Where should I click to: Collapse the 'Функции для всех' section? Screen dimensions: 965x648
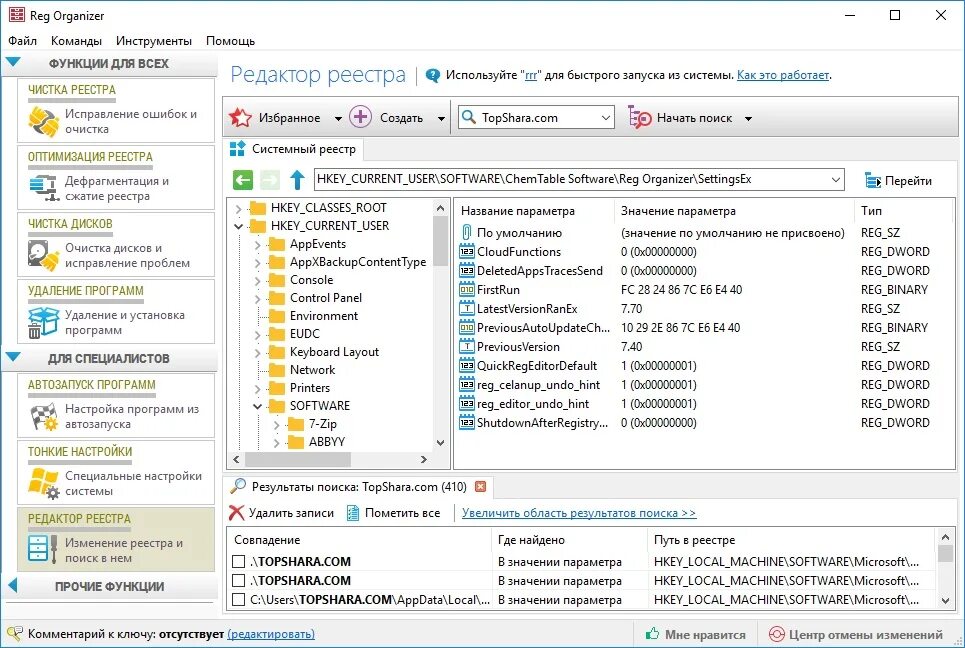pos(13,62)
